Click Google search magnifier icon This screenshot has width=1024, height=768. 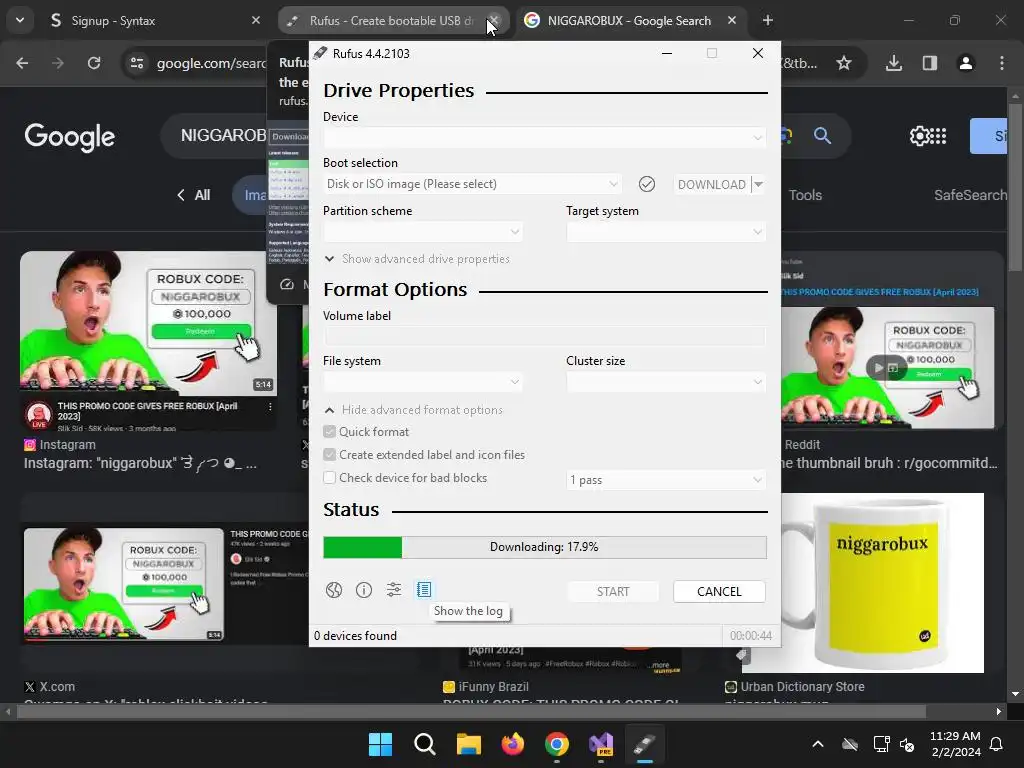click(x=822, y=136)
